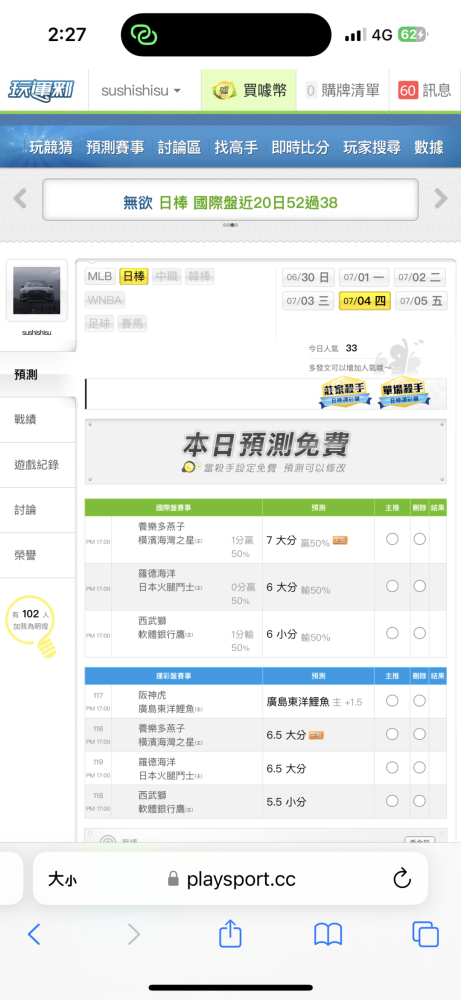Click the sushishisu profile avatar thumbnail

(36, 290)
